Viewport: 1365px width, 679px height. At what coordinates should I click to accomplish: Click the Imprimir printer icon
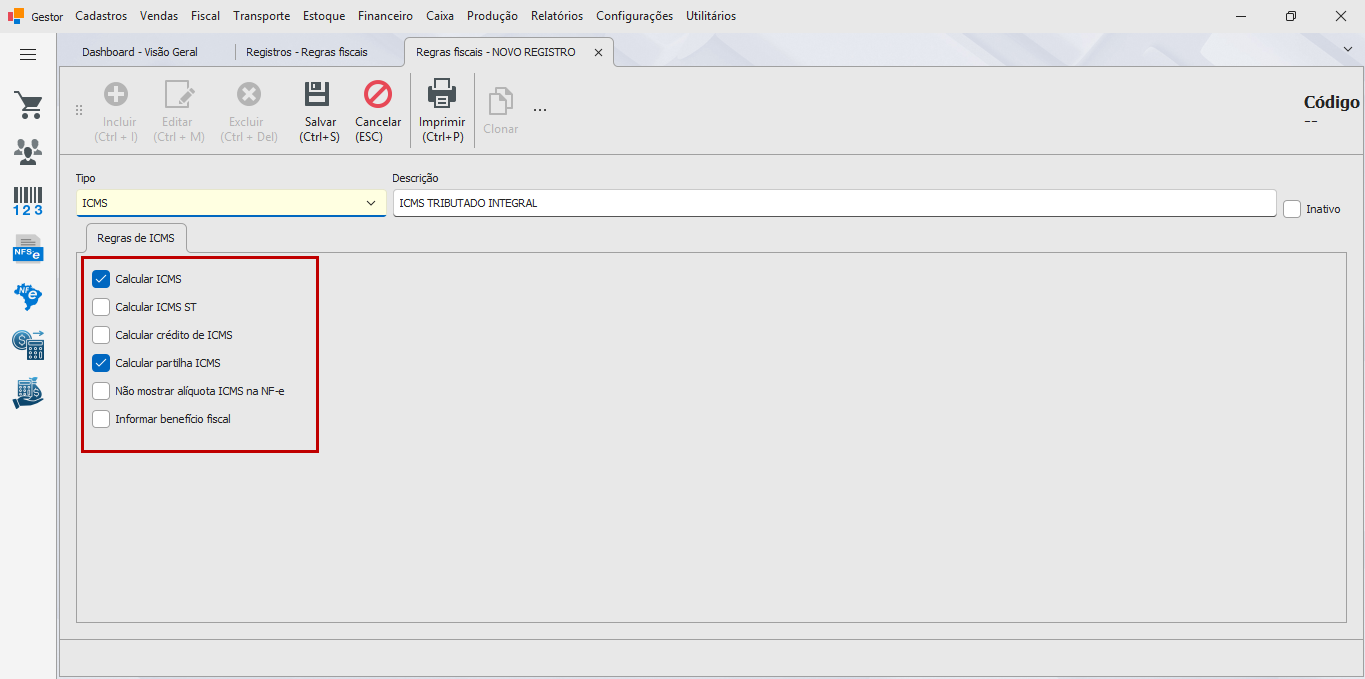442,95
